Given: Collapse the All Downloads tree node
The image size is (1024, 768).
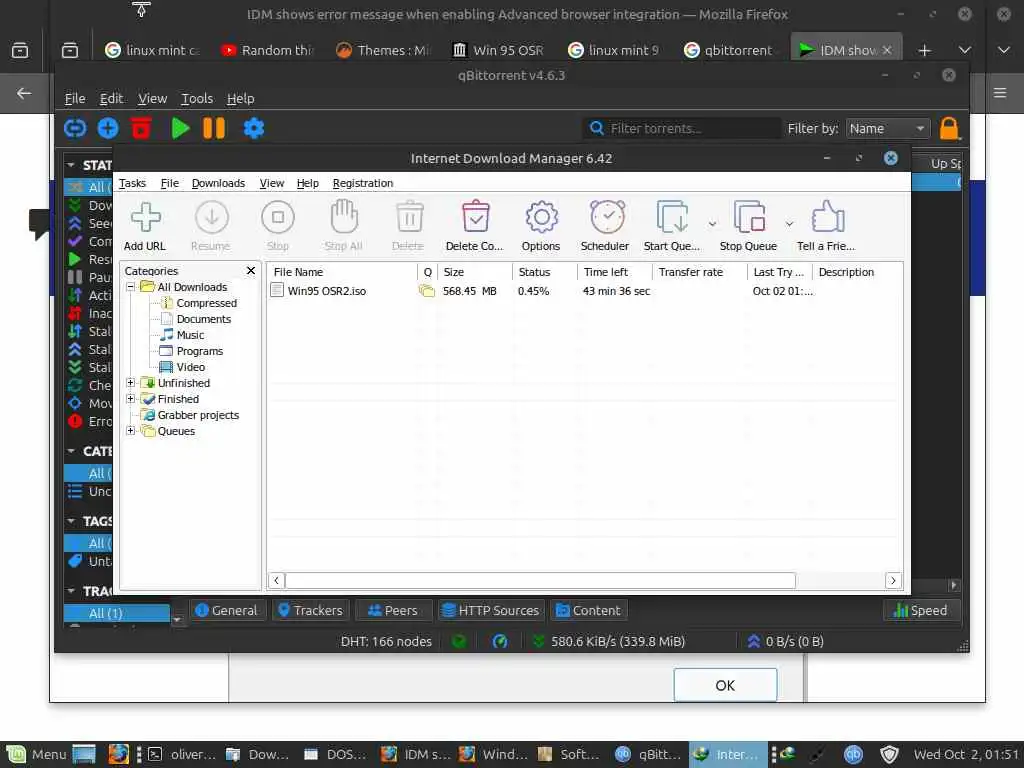Looking at the screenshot, I should pyautogui.click(x=131, y=286).
